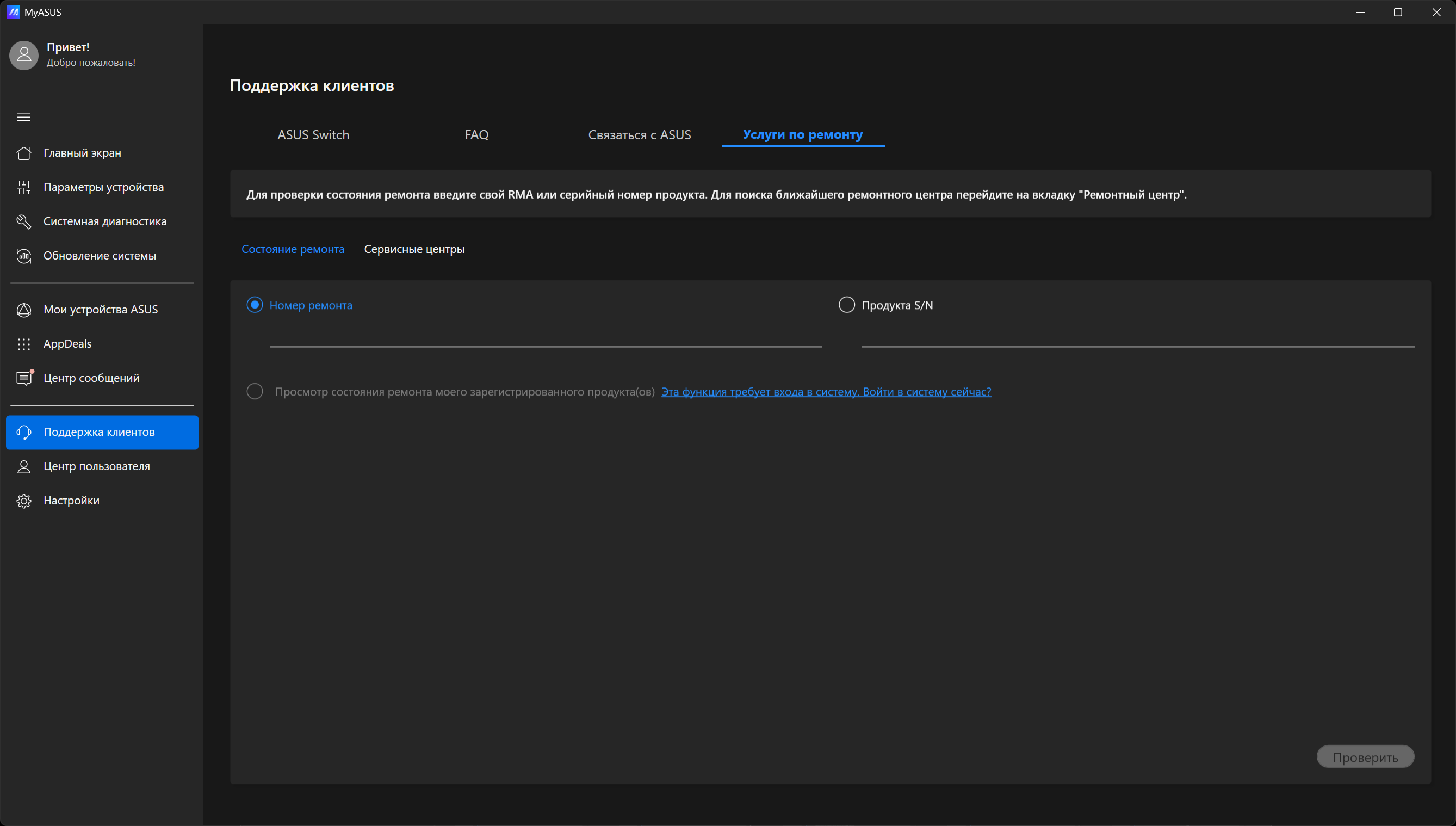Click the sliders icon for Параметры устройства
1456x826 pixels.
pyautogui.click(x=24, y=187)
